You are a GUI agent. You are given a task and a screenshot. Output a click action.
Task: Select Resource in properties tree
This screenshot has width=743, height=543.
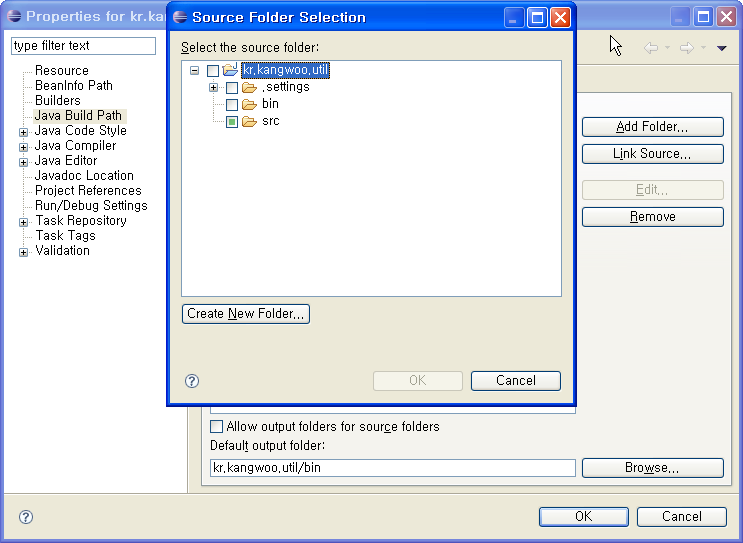(x=62, y=71)
